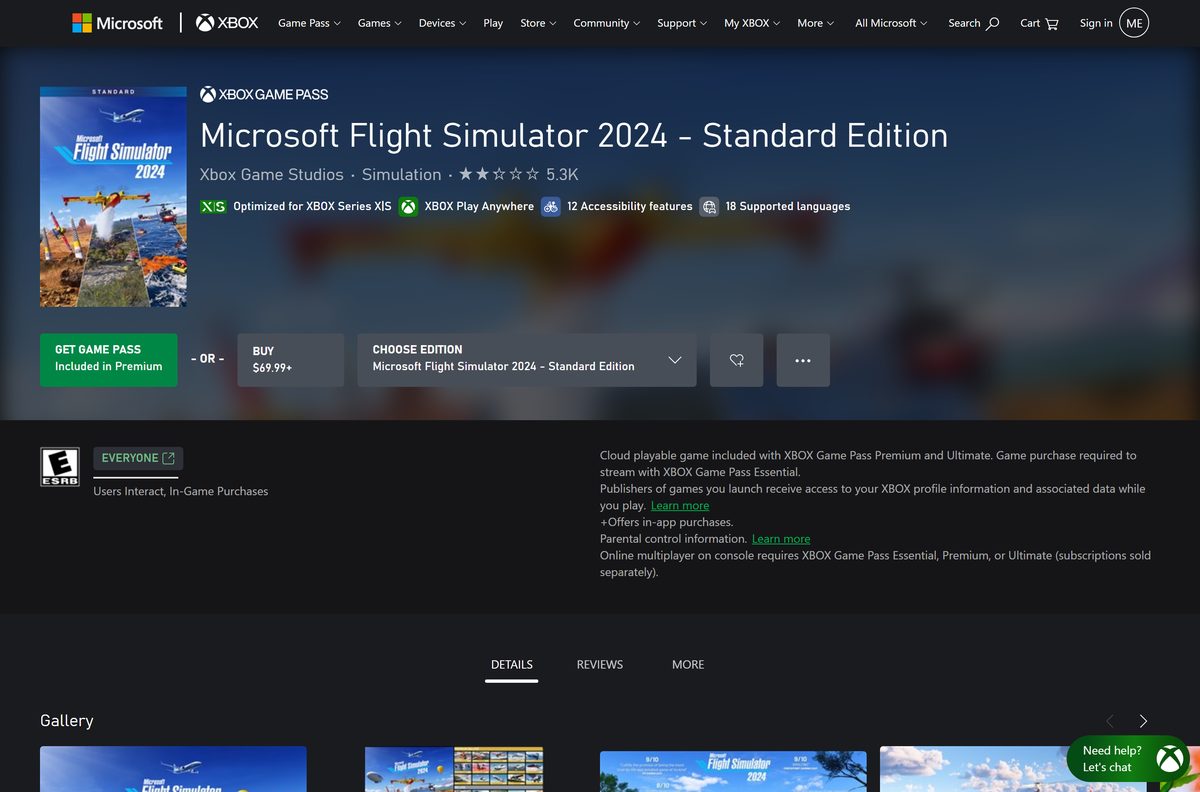
Task: Open the ME account avatar
Action: click(1134, 23)
